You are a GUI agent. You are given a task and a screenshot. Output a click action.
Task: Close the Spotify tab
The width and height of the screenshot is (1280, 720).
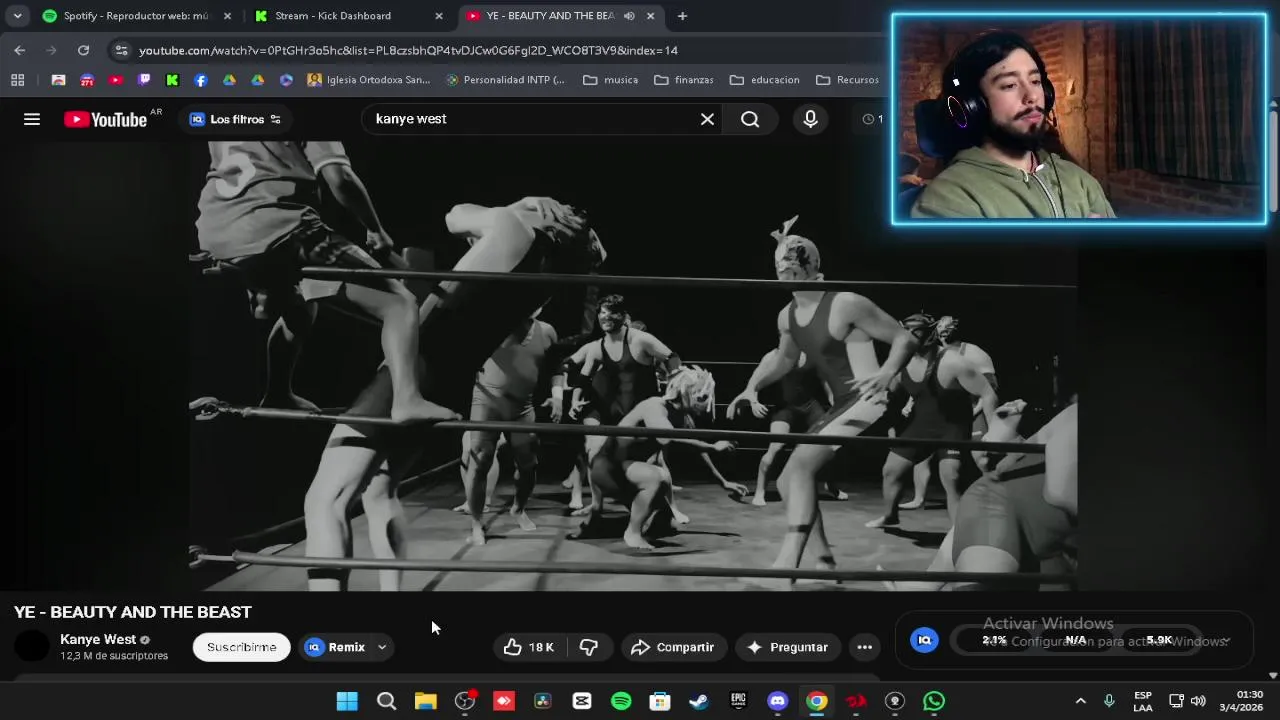(227, 16)
